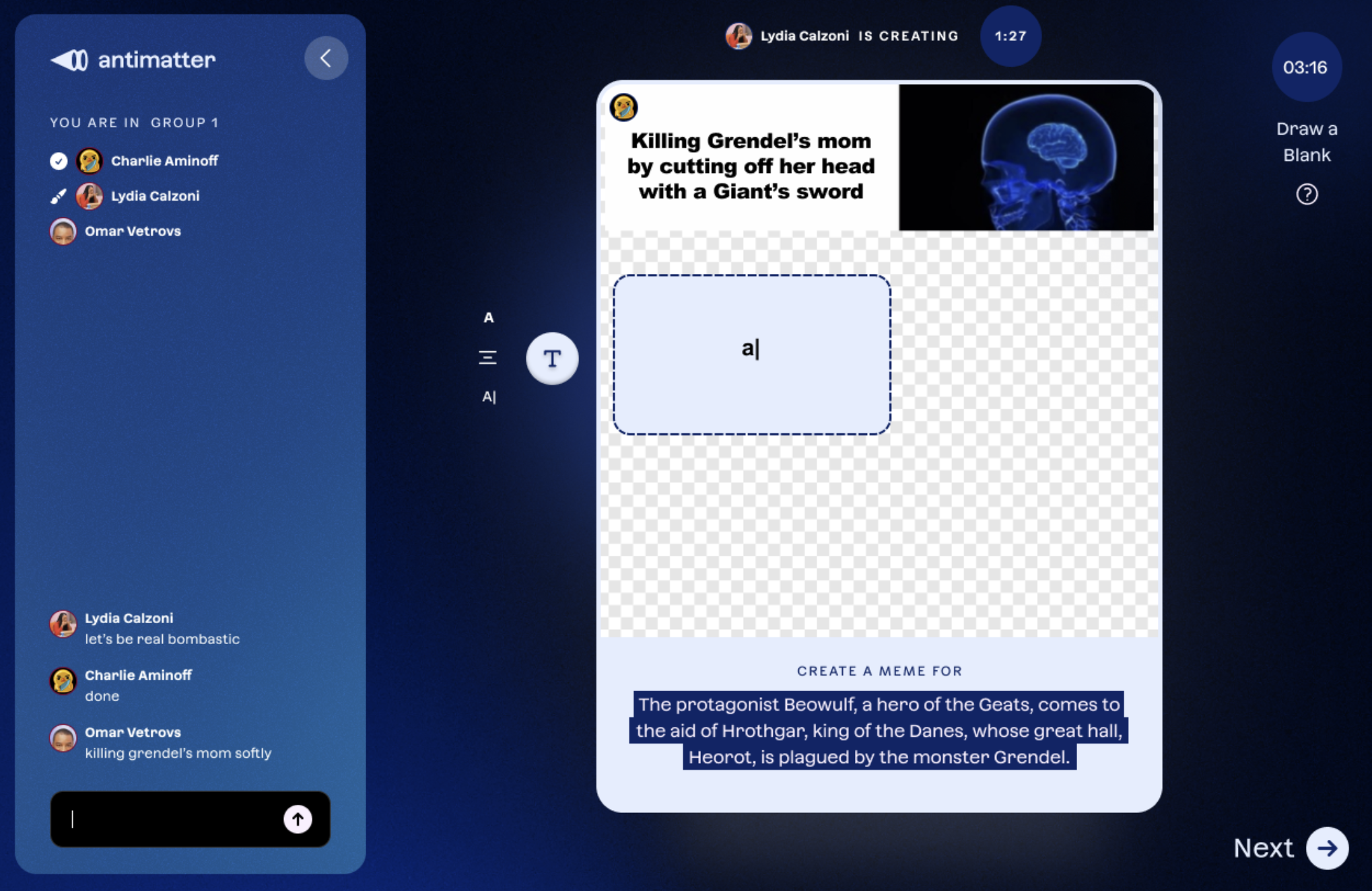This screenshot has width=1372, height=891.
Task: Click the text box containing "a"
Action: coord(751,355)
